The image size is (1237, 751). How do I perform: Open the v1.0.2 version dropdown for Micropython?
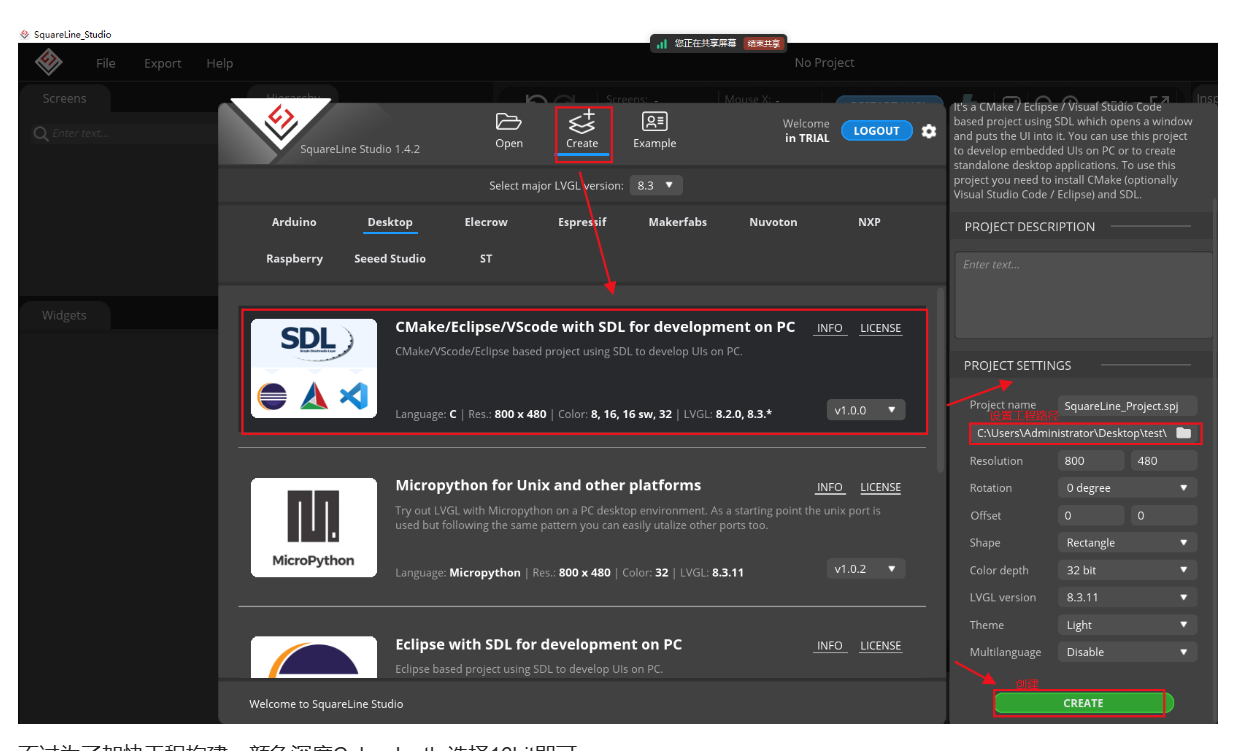866,568
